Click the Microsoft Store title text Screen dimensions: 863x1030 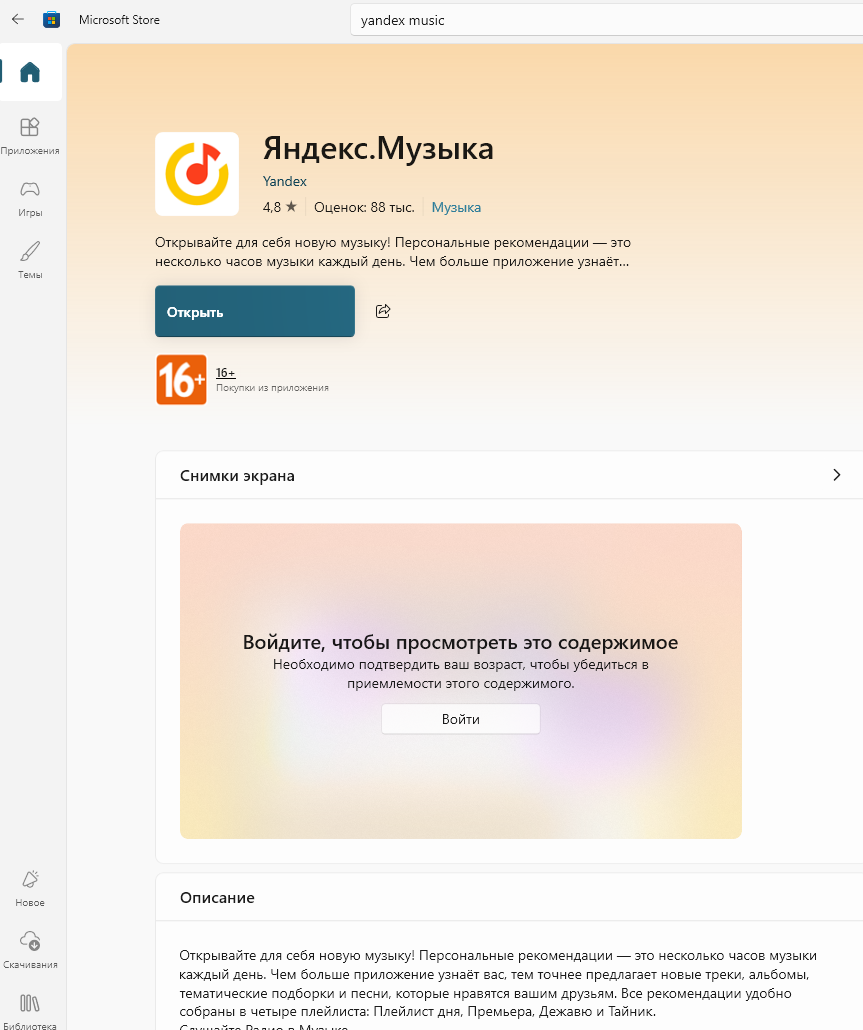tap(120, 20)
